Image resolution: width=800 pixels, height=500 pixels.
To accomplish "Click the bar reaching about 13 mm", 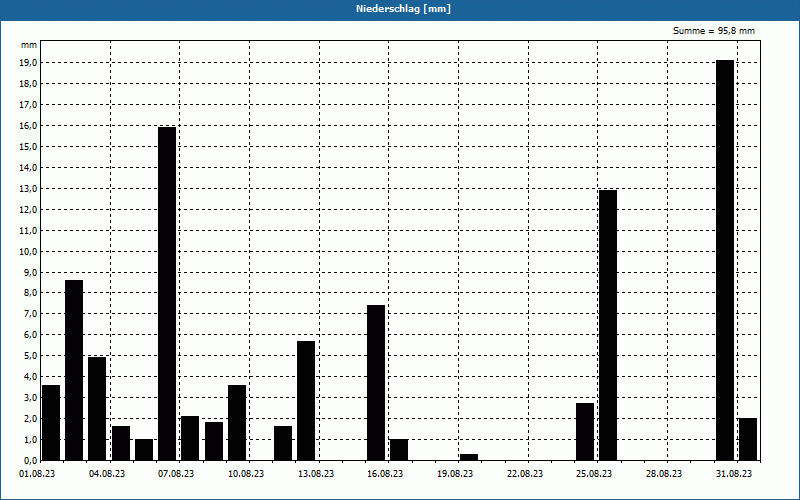I will pos(608,326).
